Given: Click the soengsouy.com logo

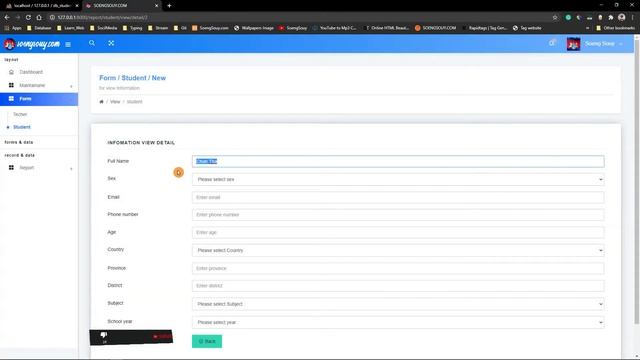Looking at the screenshot, I should pos(32,44).
